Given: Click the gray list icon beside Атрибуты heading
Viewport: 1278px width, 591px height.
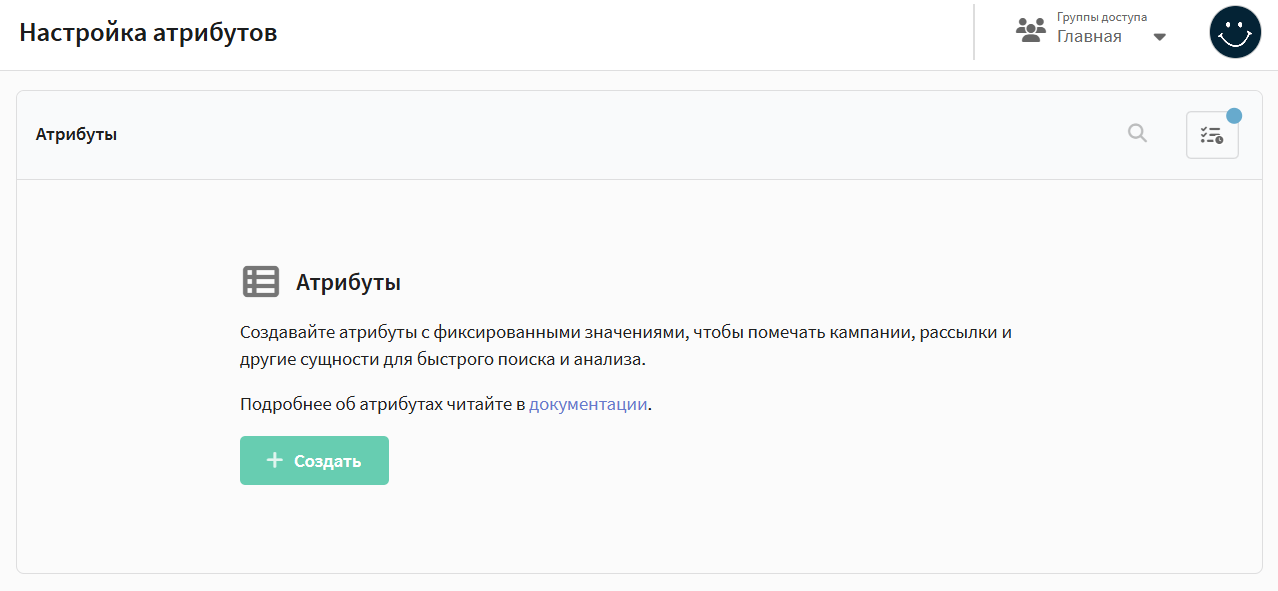Looking at the screenshot, I should pyautogui.click(x=261, y=282).
